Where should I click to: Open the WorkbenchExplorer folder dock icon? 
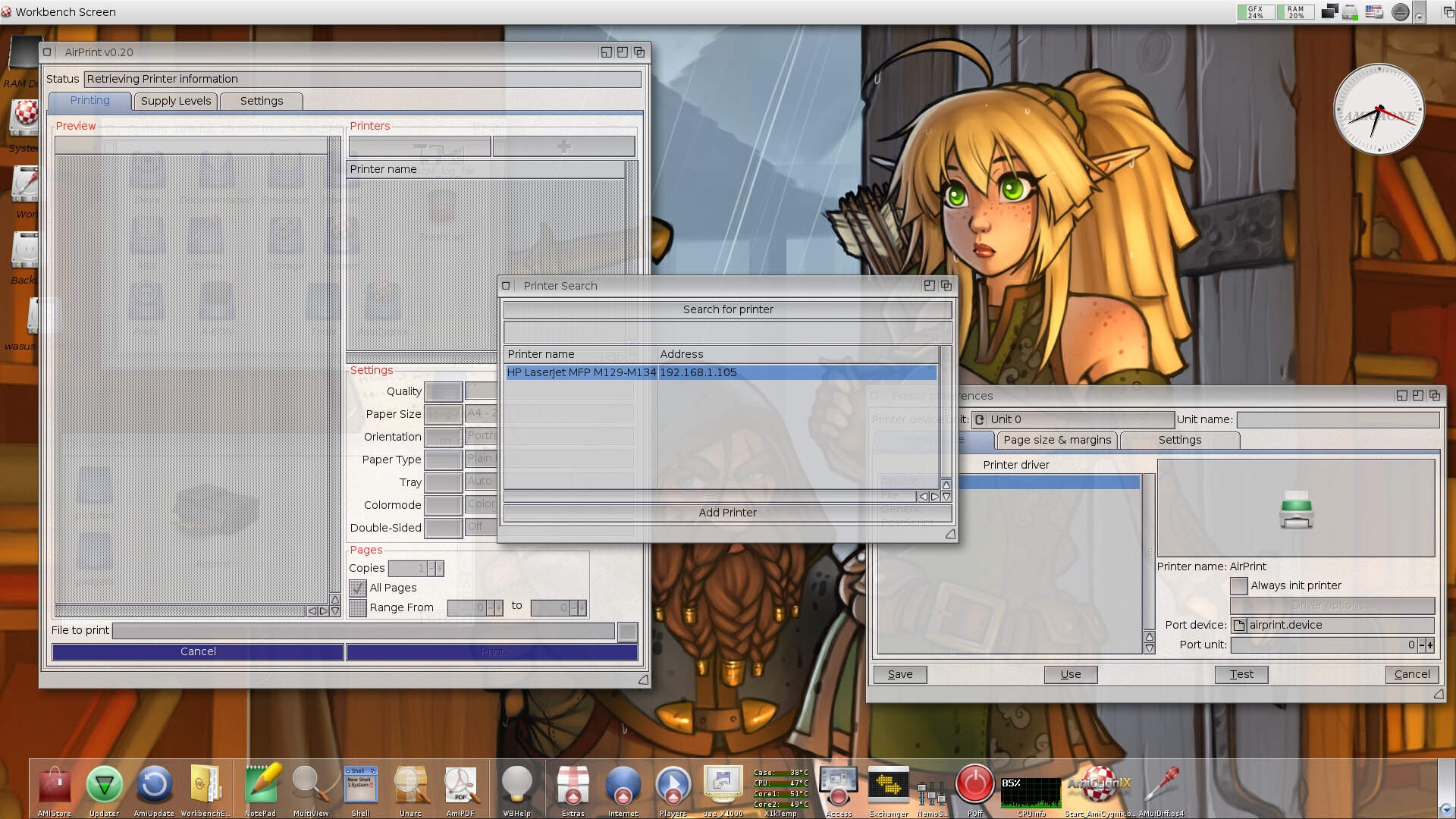(205, 786)
